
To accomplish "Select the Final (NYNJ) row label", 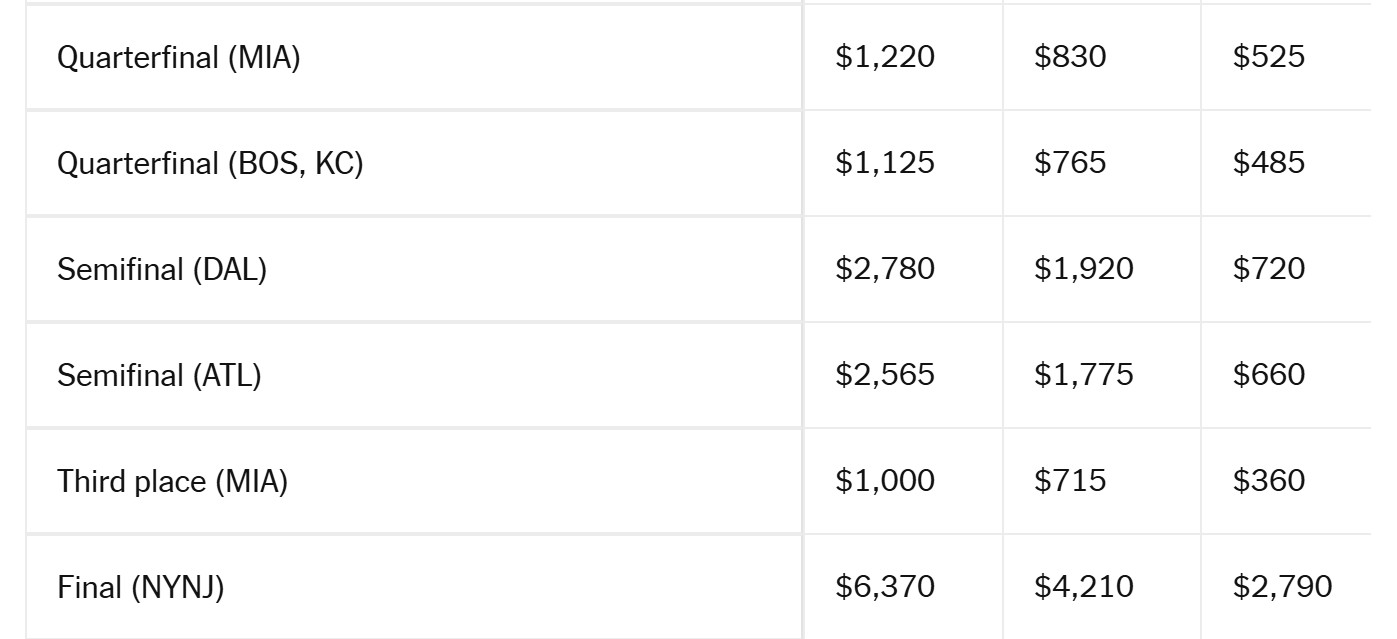I will 141,587.
